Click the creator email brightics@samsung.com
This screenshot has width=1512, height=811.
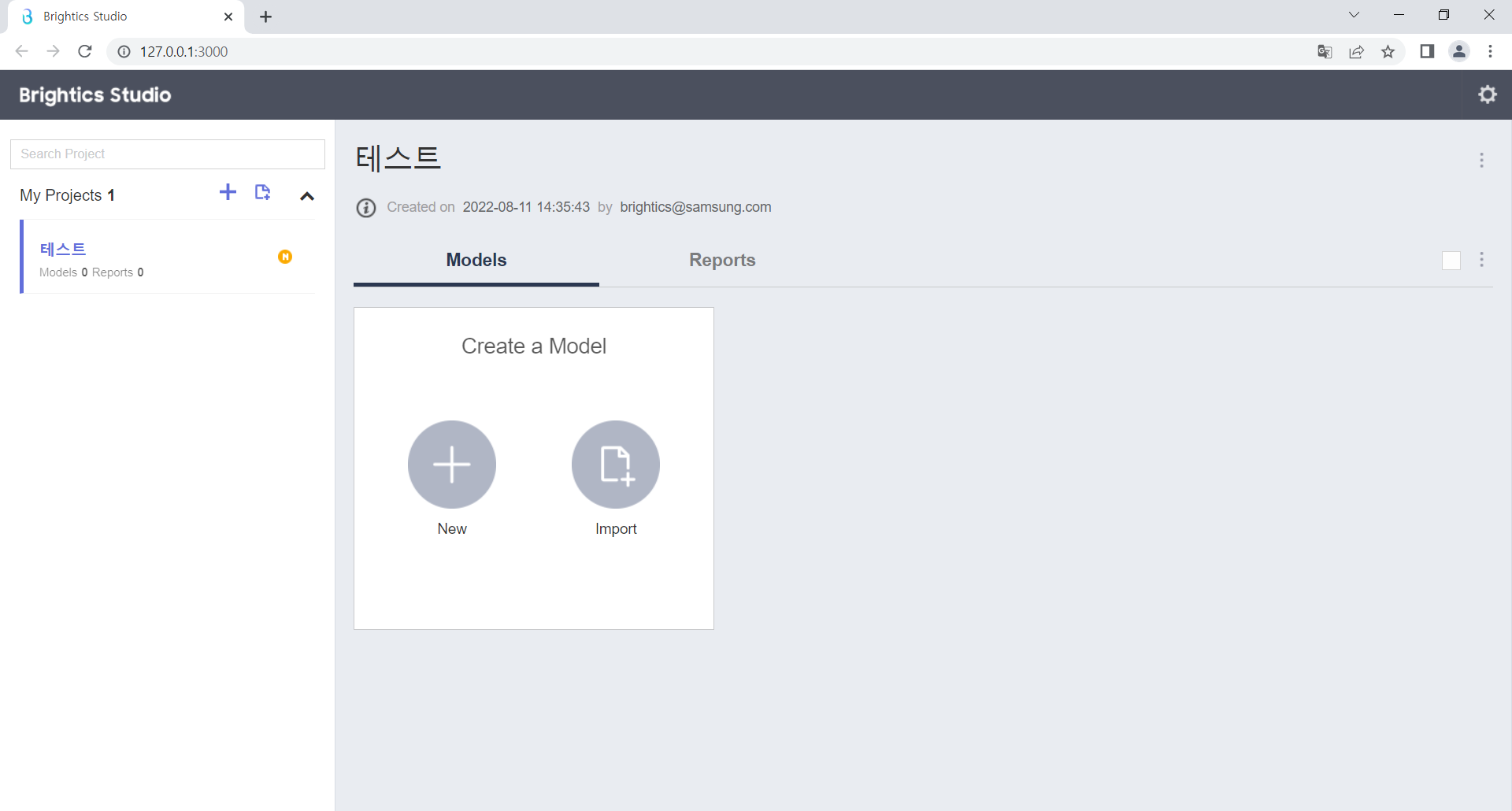tap(695, 207)
